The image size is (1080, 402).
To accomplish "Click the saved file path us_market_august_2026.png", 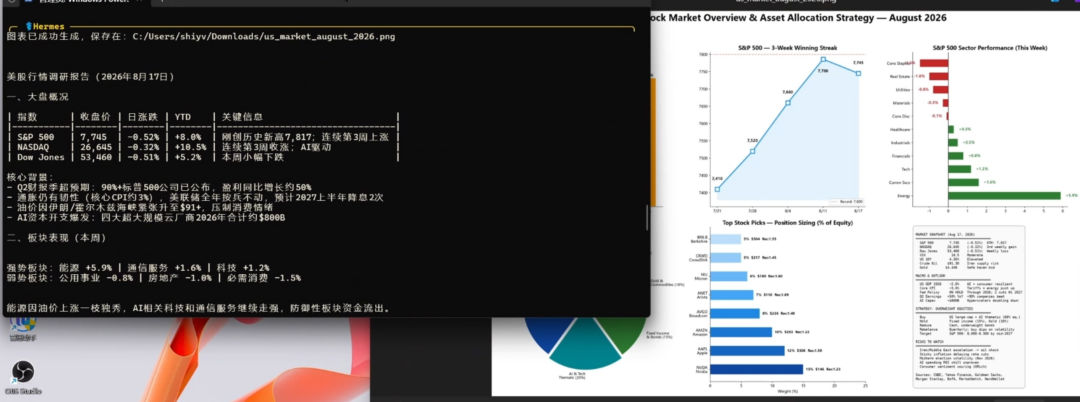I will [264, 36].
